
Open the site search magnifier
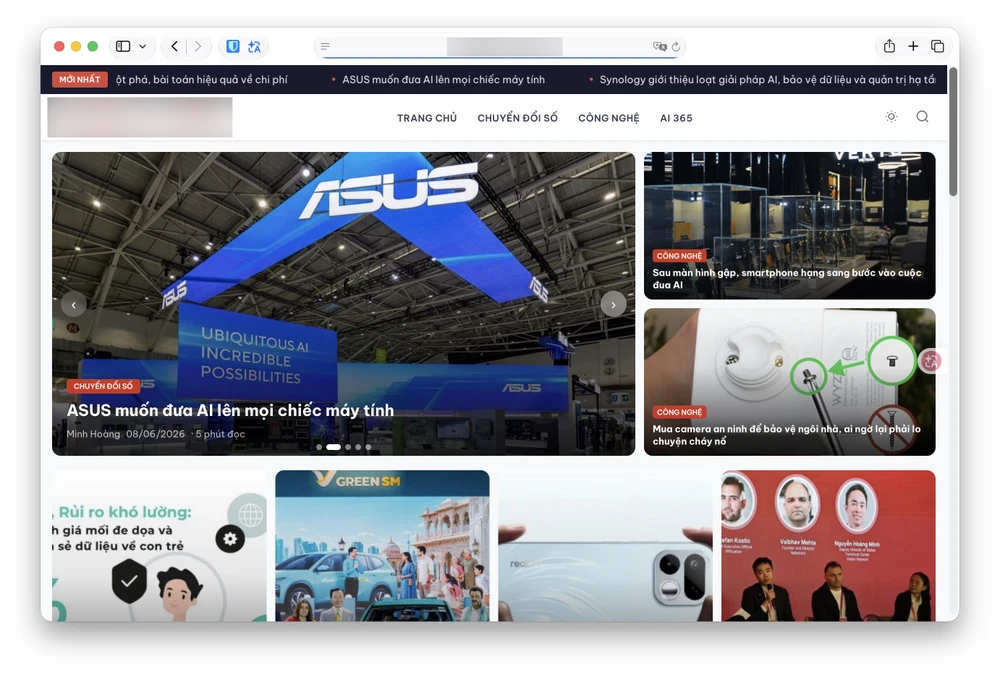(x=922, y=117)
